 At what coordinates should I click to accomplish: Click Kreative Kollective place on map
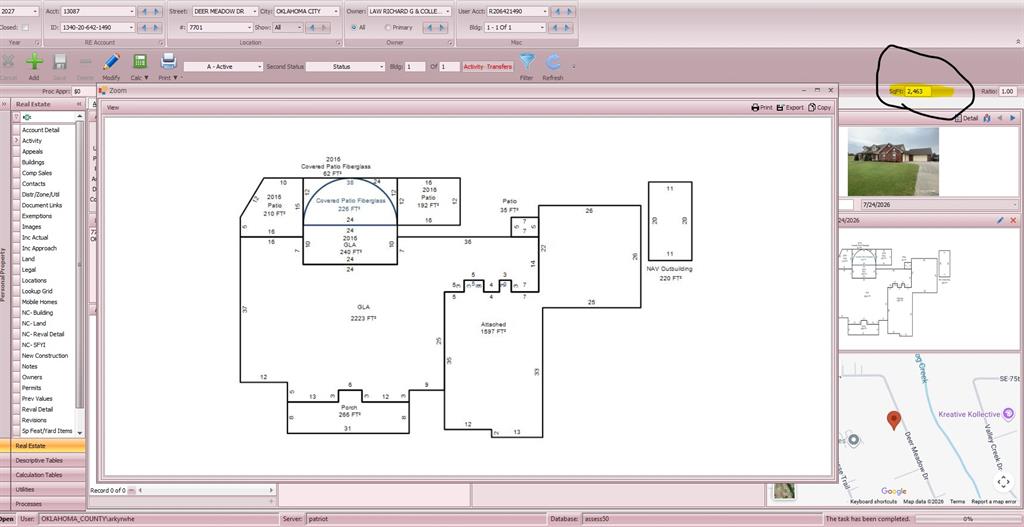(x=977, y=414)
